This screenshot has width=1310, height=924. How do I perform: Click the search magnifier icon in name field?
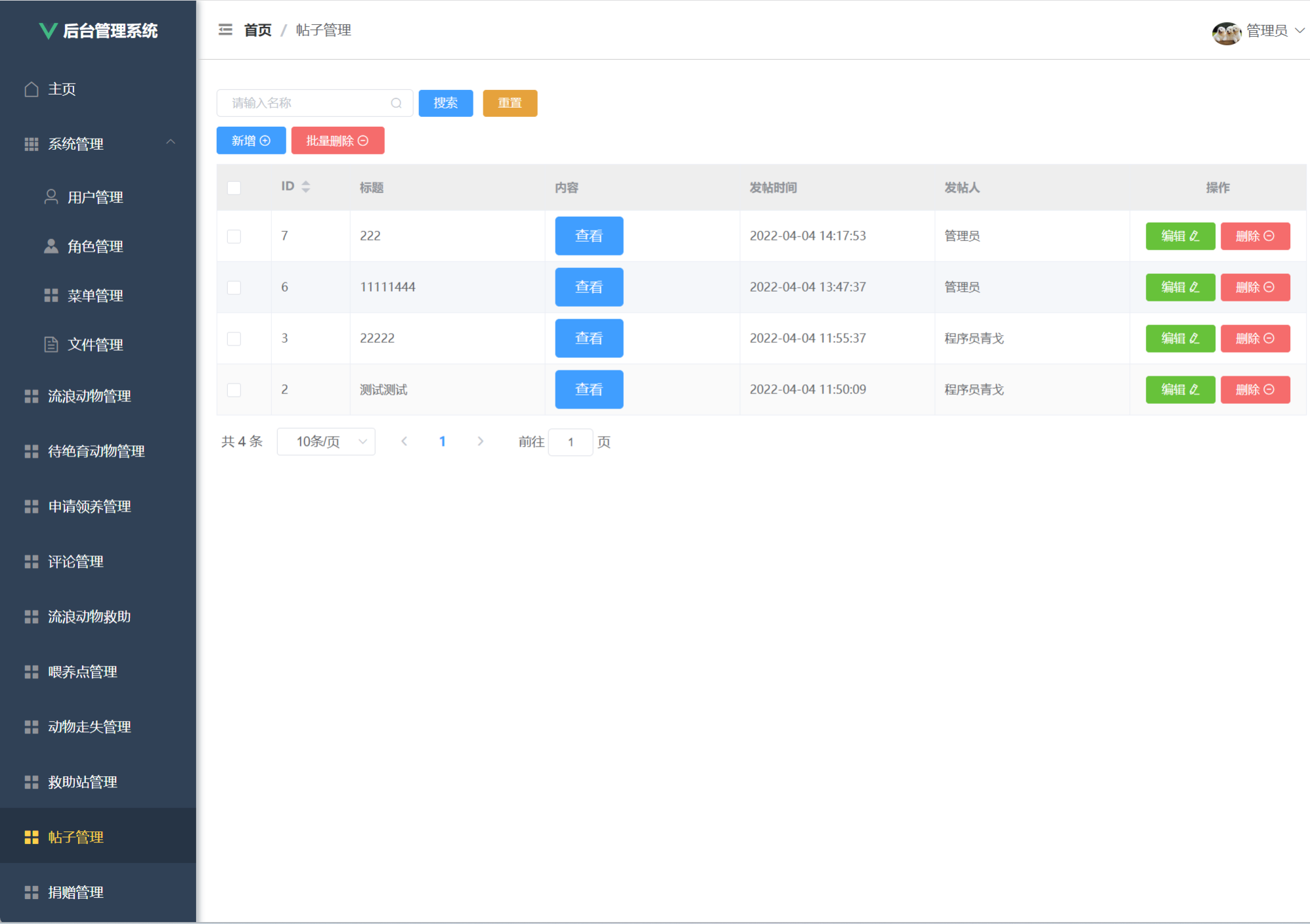pyautogui.click(x=396, y=103)
